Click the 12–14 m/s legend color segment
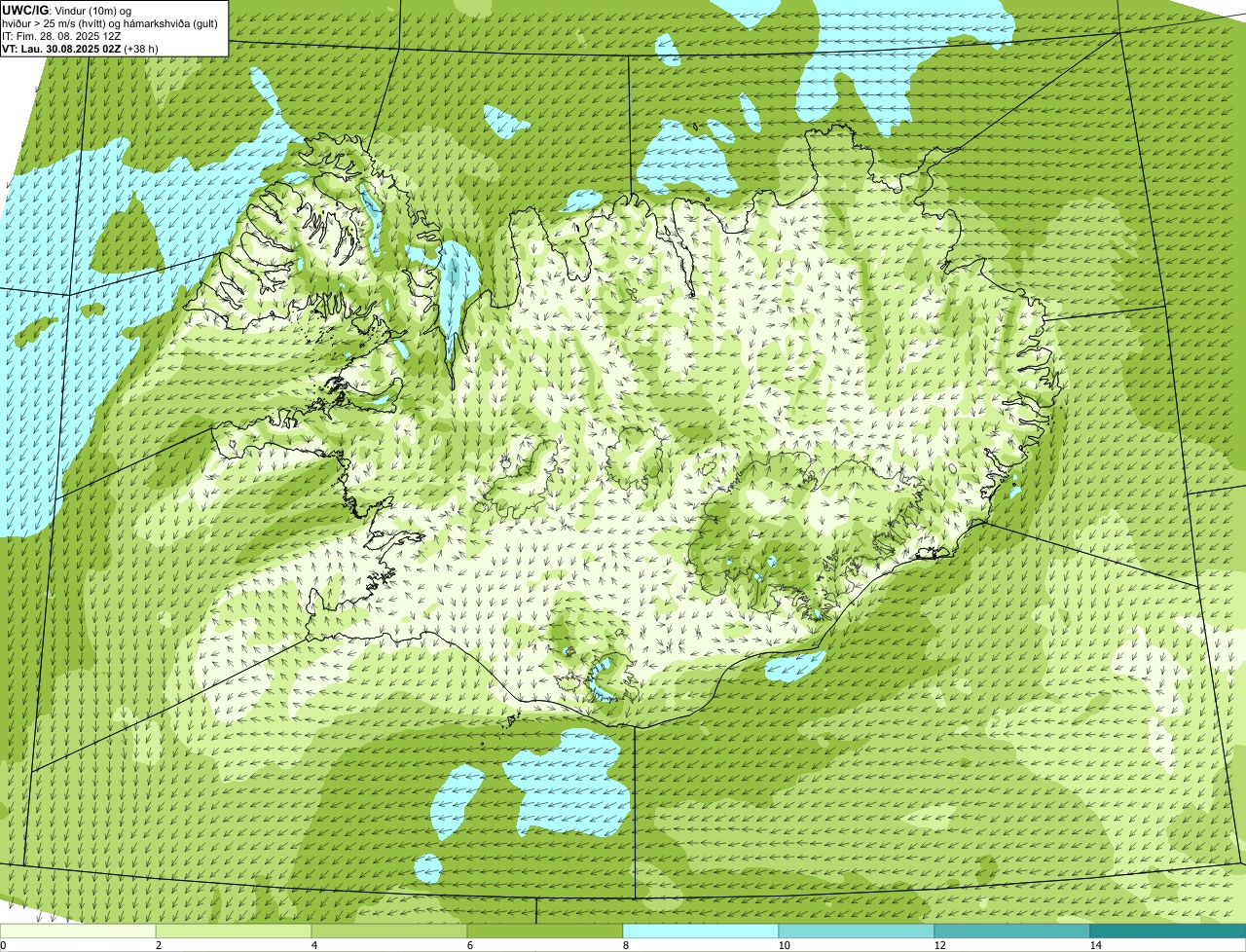1246x952 pixels. [1012, 931]
